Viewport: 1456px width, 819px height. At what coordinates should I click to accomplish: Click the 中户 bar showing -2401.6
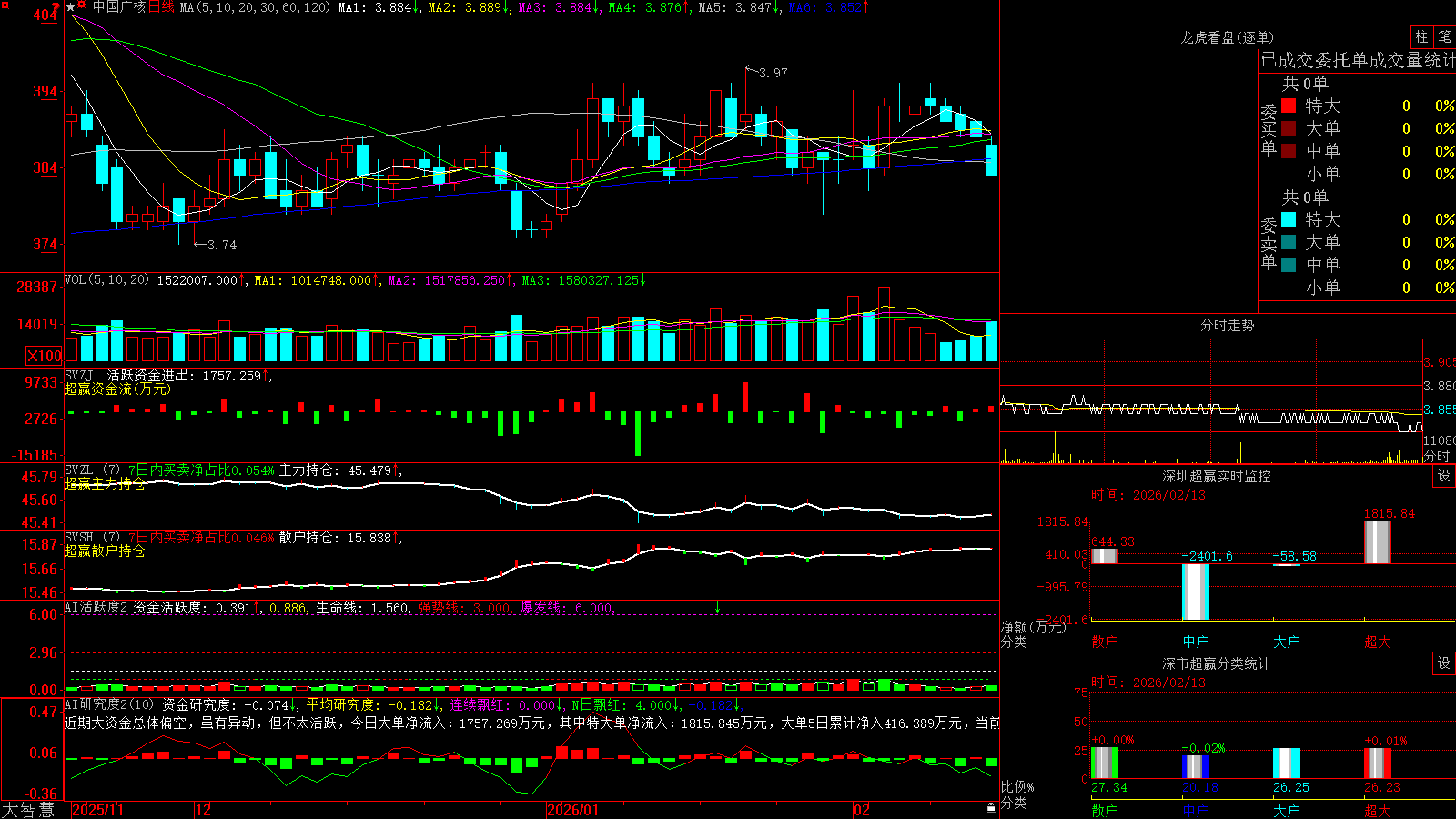pos(1196,591)
